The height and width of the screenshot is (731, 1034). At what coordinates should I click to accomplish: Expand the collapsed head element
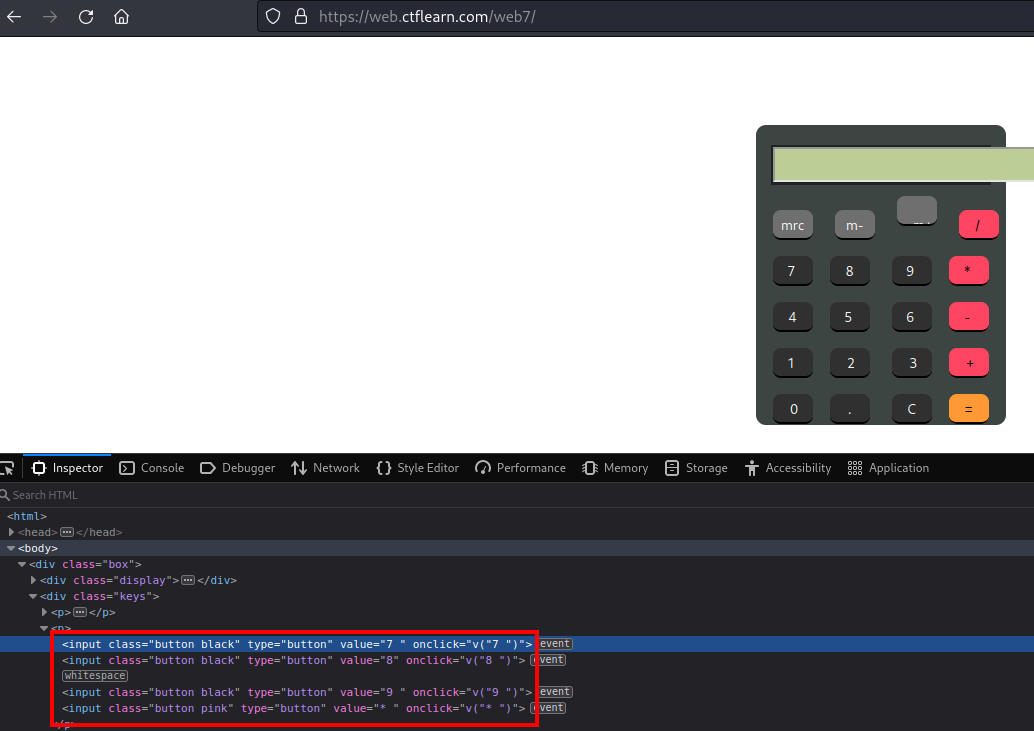point(12,532)
